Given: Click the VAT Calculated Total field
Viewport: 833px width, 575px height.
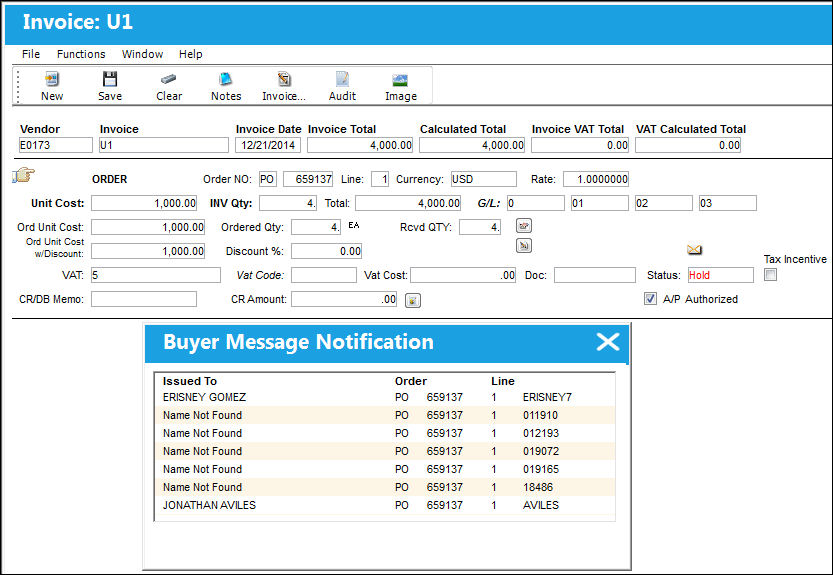Looking at the screenshot, I should tap(688, 145).
